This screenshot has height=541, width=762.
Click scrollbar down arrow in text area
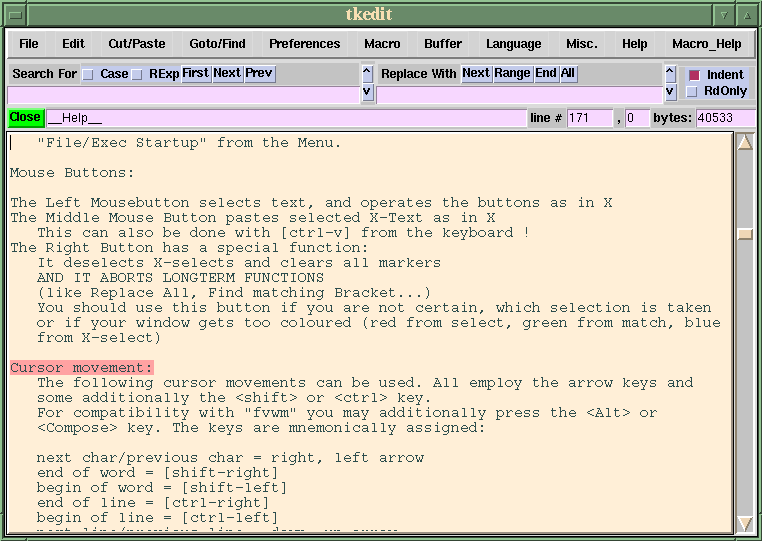[744, 522]
